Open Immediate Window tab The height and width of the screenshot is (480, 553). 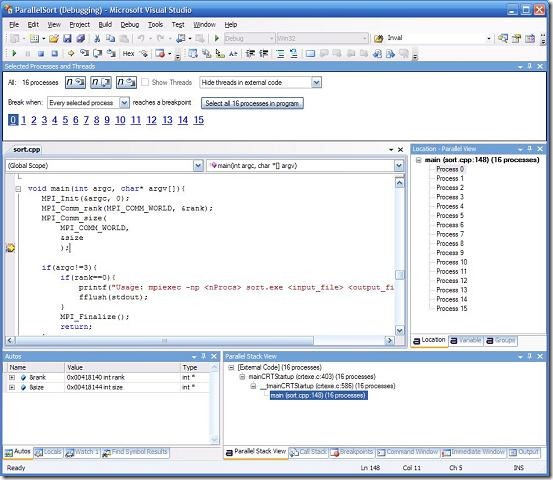[474, 452]
